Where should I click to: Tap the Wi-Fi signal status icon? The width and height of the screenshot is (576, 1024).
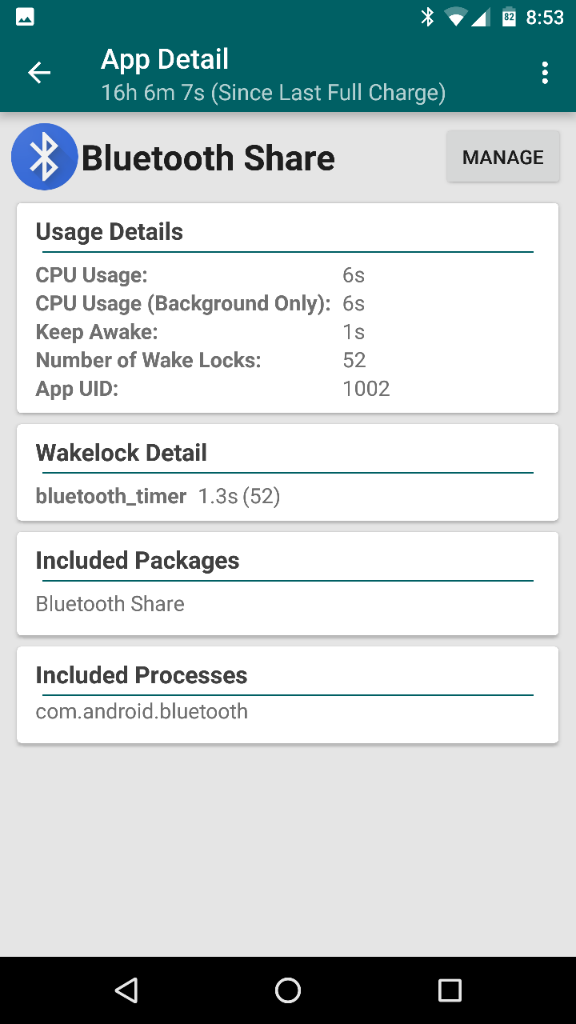click(456, 18)
